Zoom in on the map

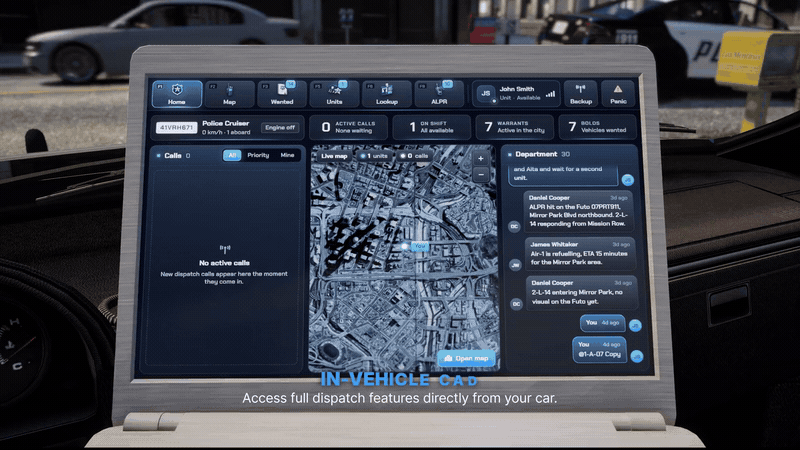point(481,159)
